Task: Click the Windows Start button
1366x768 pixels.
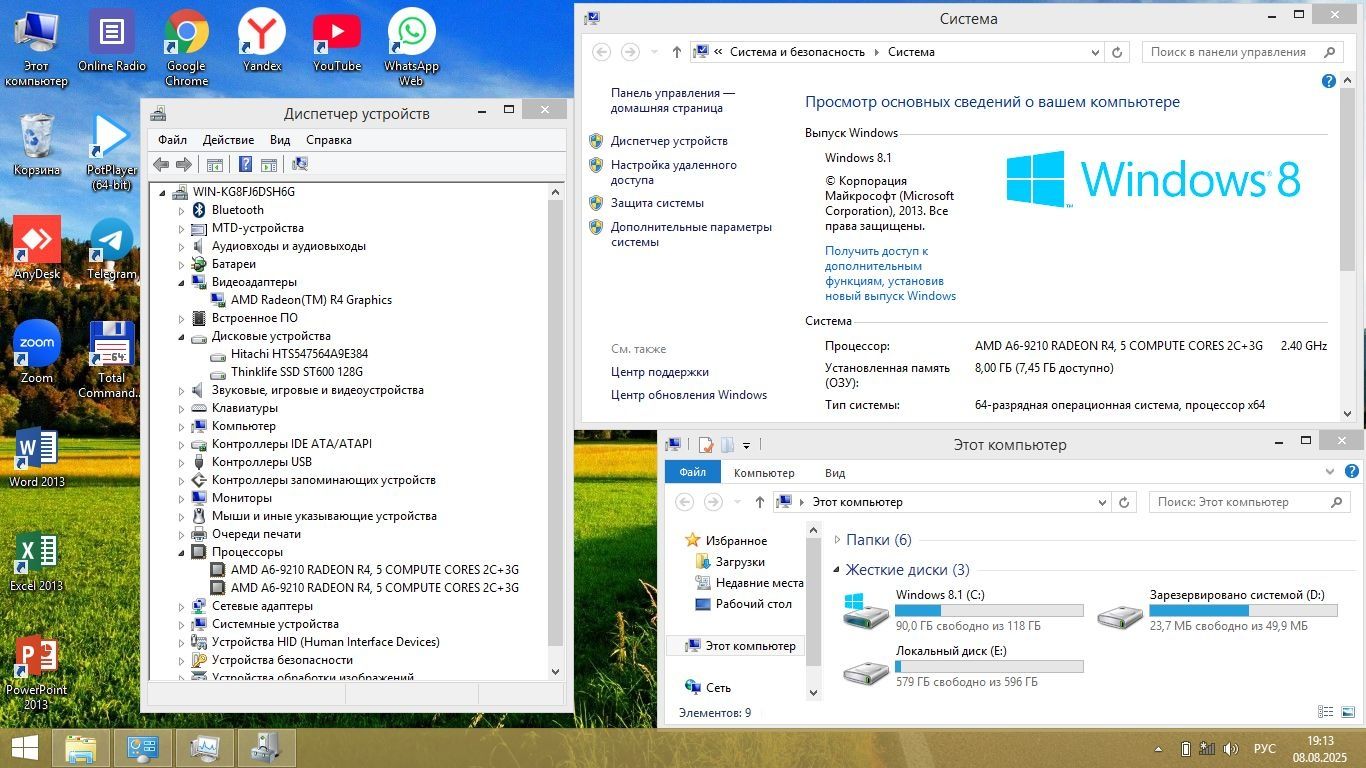Action: point(25,748)
